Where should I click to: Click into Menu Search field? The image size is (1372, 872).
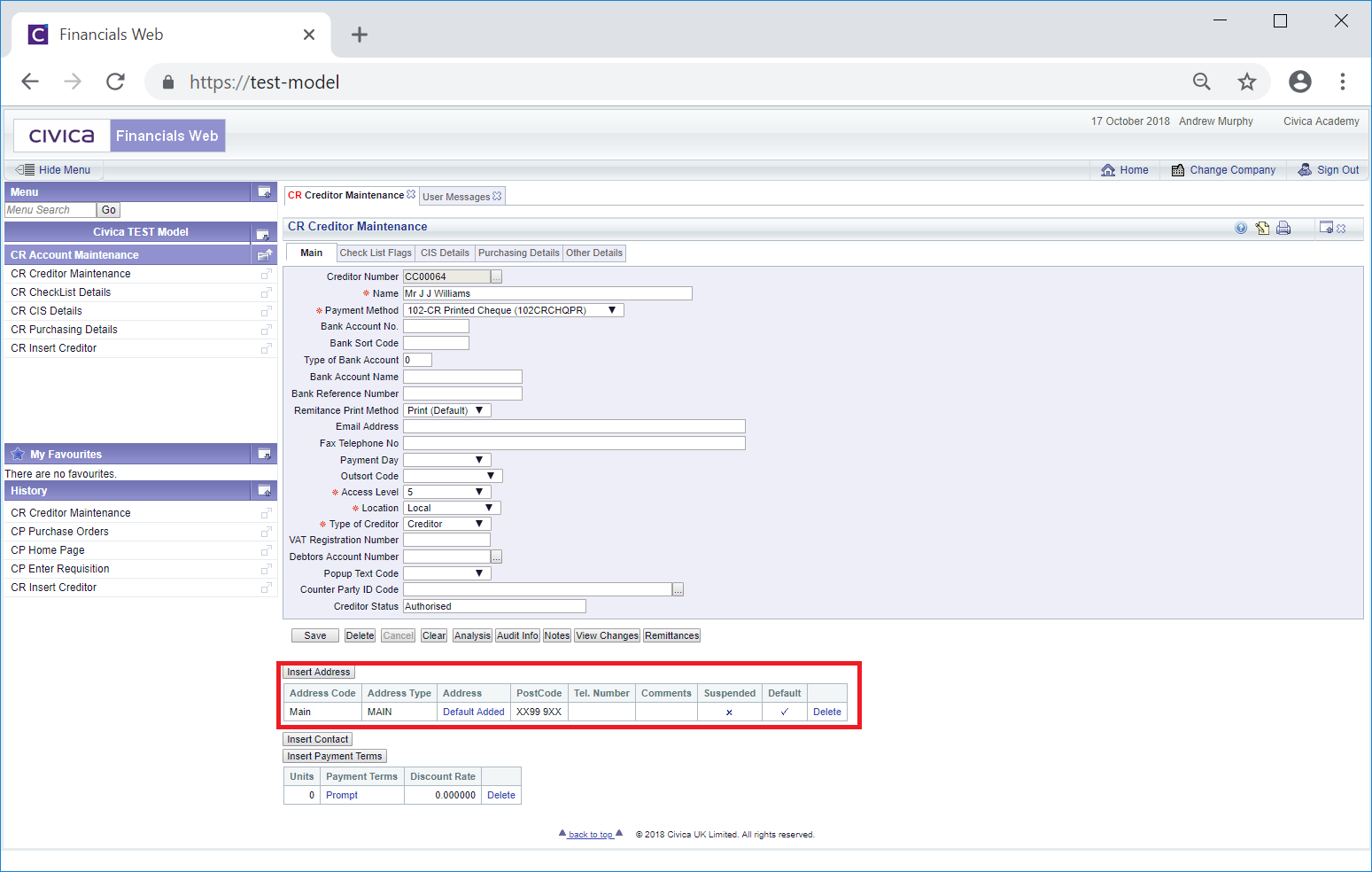pyautogui.click(x=50, y=210)
